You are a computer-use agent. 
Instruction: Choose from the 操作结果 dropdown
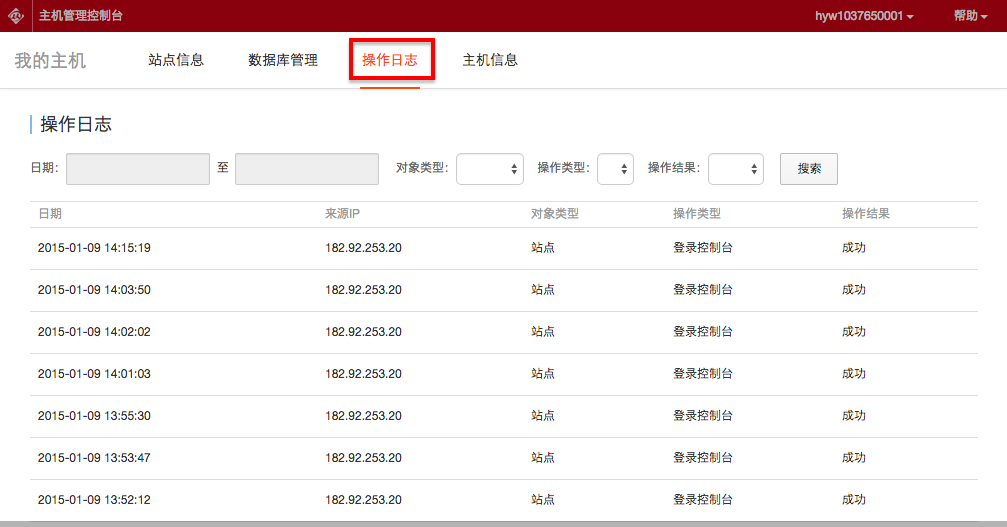(x=736, y=169)
